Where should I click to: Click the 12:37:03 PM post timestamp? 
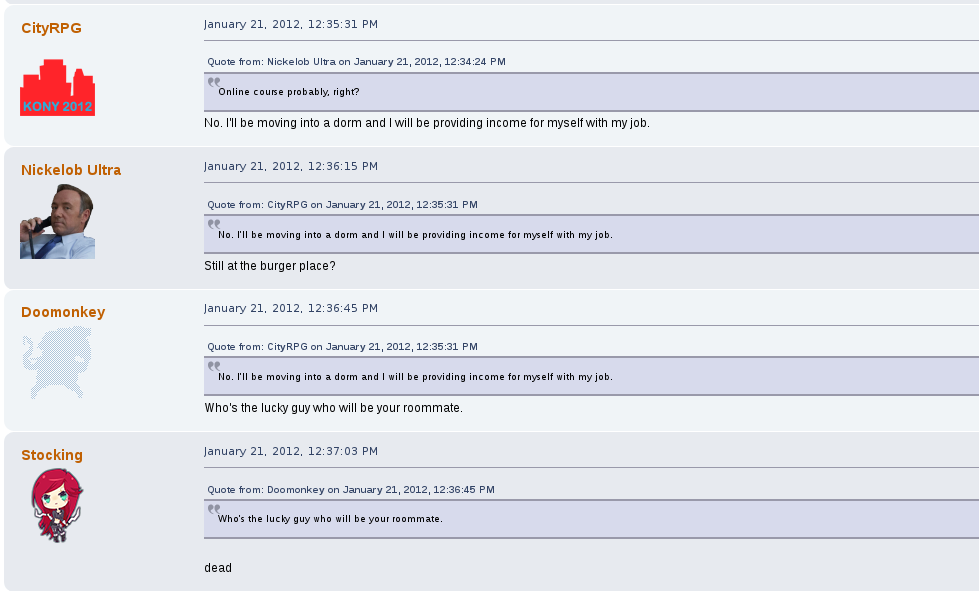291,451
